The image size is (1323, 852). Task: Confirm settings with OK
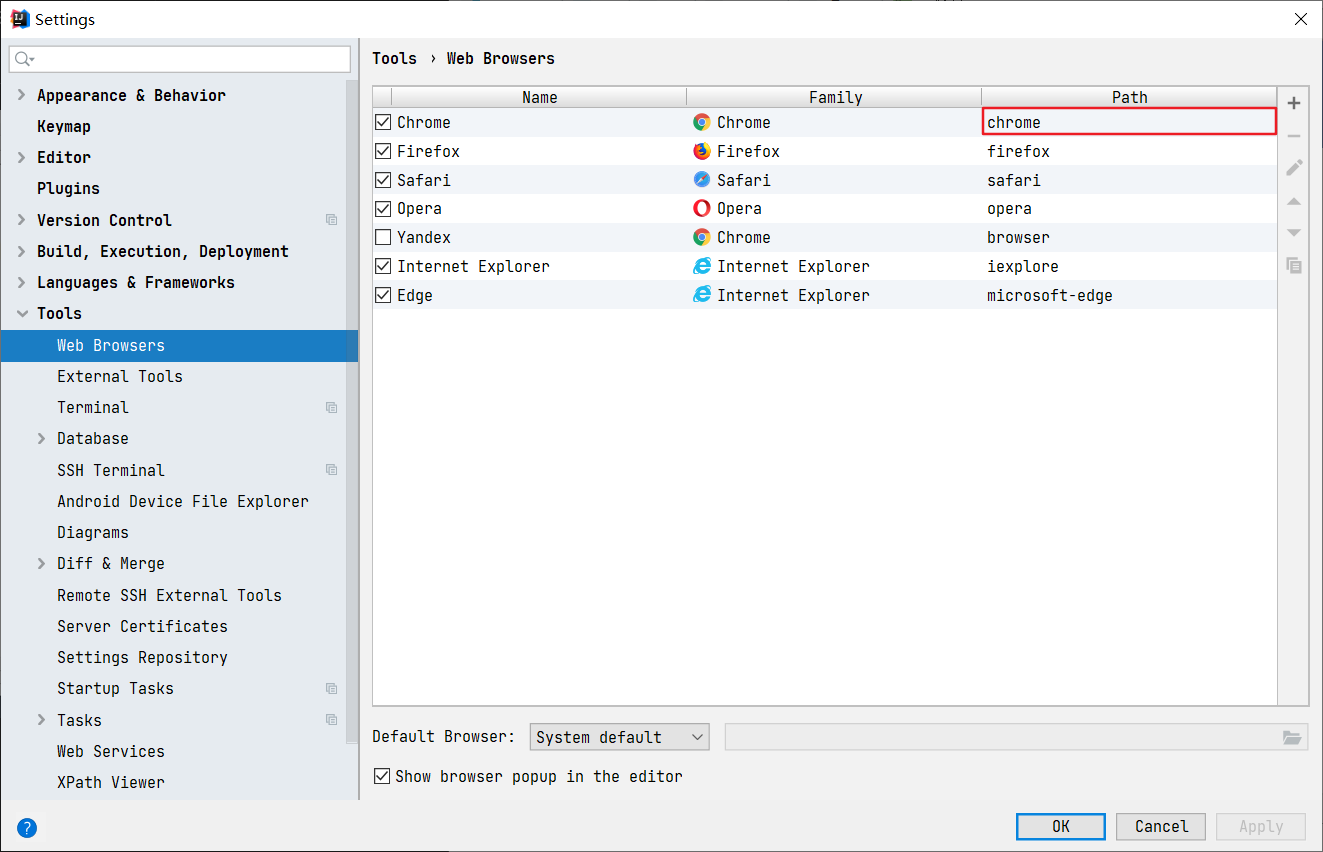(1060, 826)
